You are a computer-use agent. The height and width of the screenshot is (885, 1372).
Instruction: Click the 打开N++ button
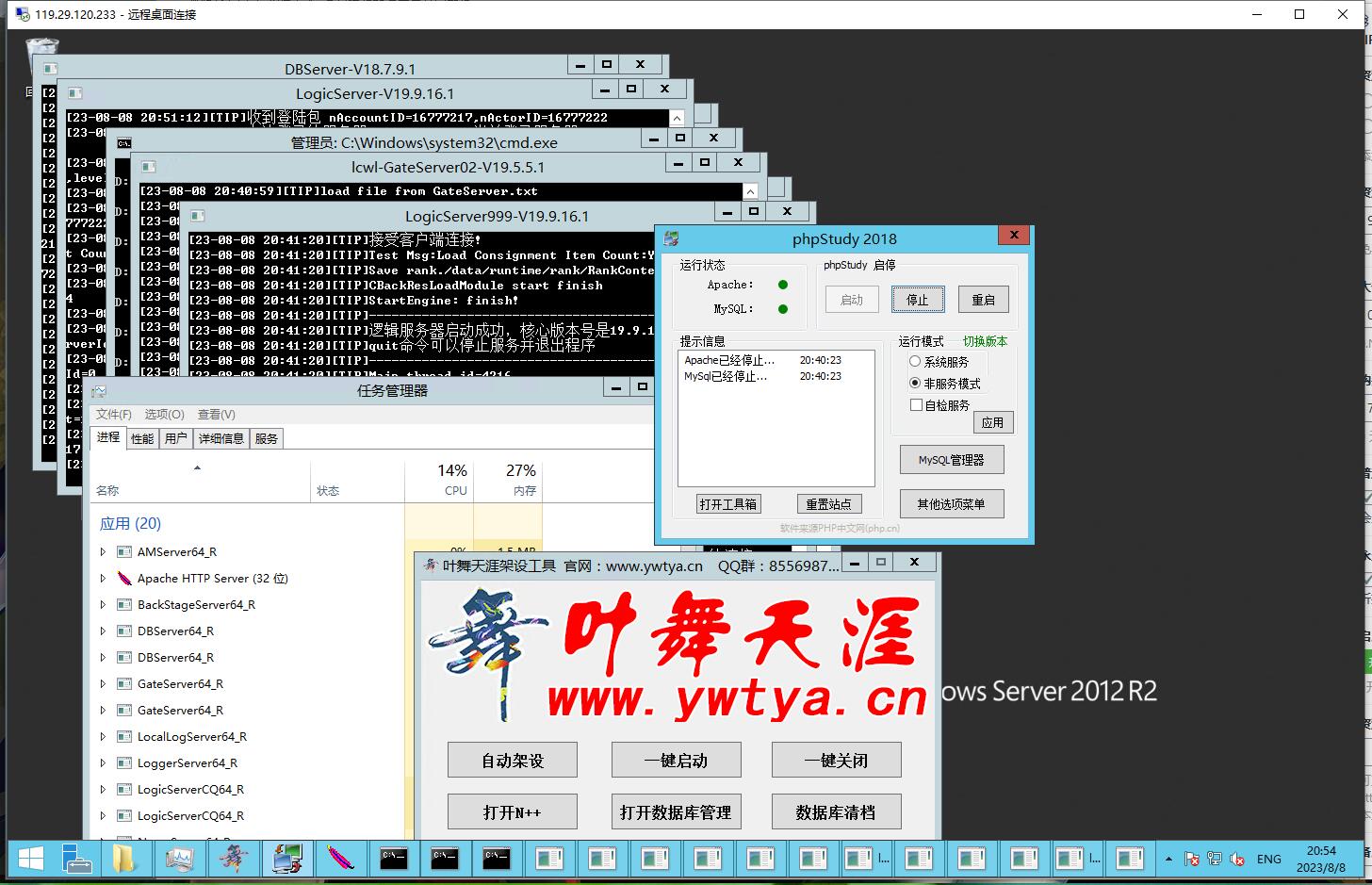(513, 812)
